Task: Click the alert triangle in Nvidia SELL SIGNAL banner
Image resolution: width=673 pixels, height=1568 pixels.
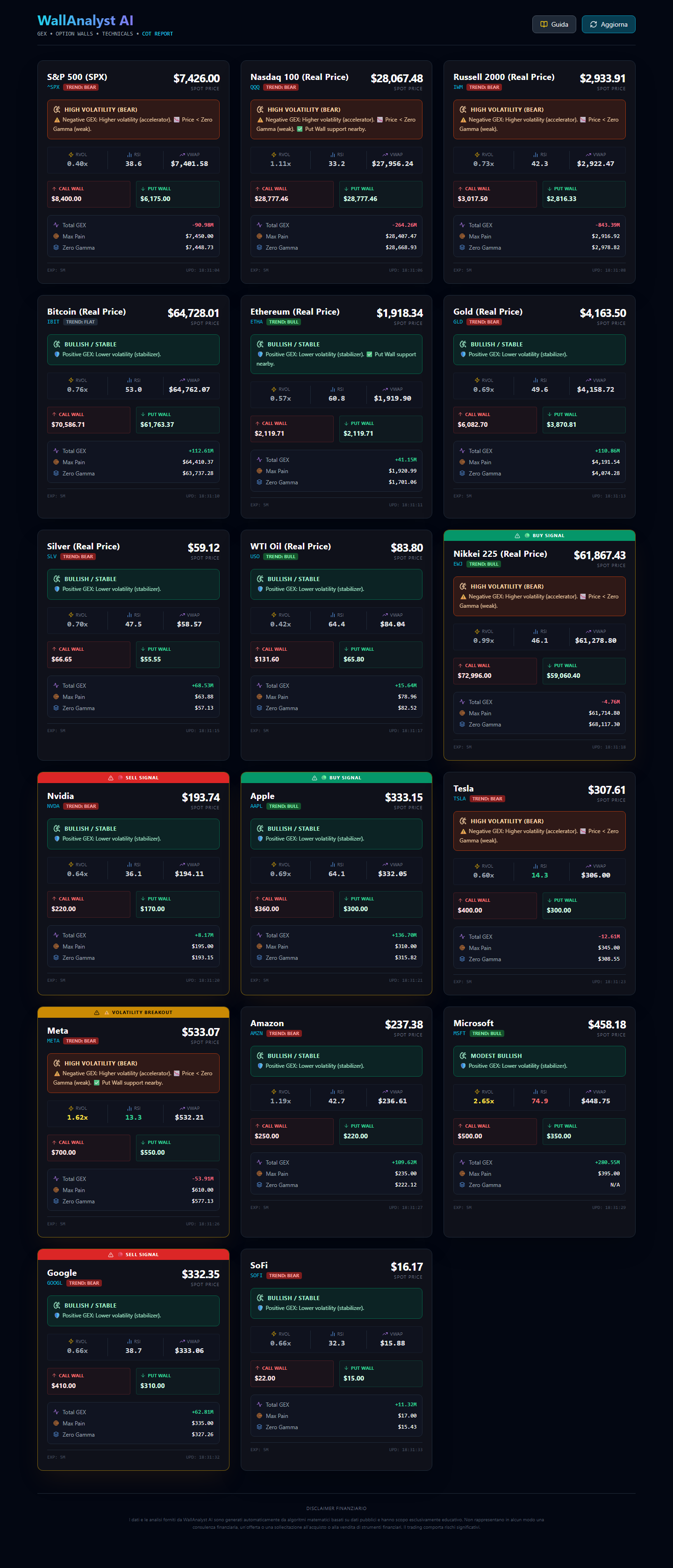Action: click(x=111, y=778)
